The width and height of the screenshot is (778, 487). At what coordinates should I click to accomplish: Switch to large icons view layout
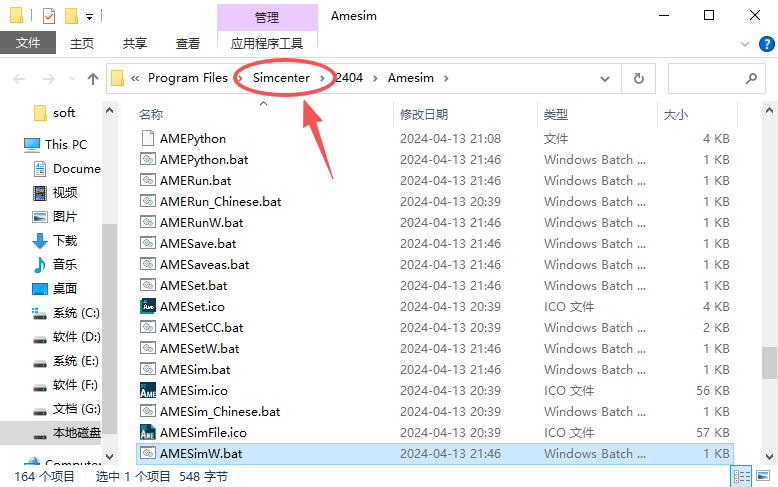[762, 477]
